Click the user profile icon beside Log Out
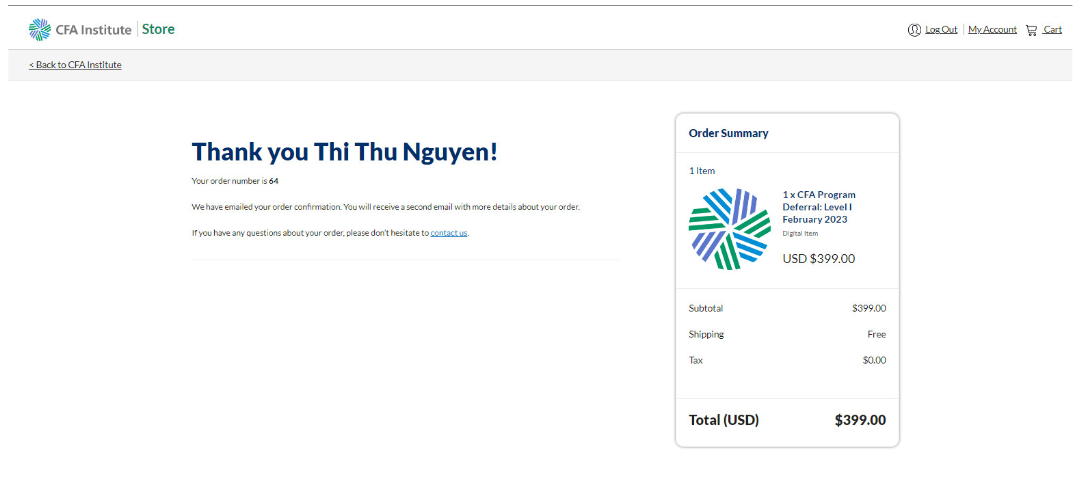The width and height of the screenshot is (1089, 485). (x=914, y=30)
